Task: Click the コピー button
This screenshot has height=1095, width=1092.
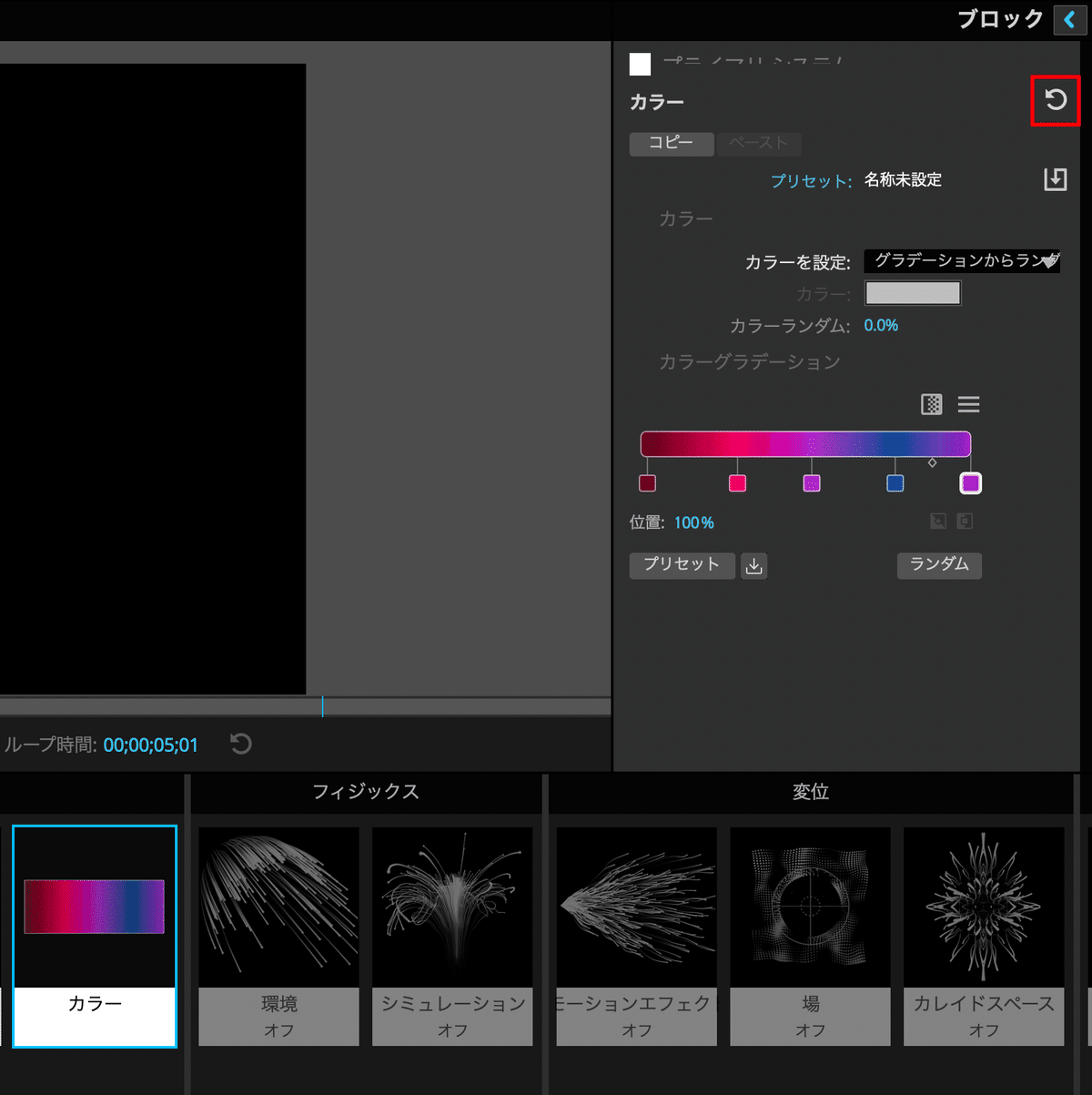Action: pos(672,143)
